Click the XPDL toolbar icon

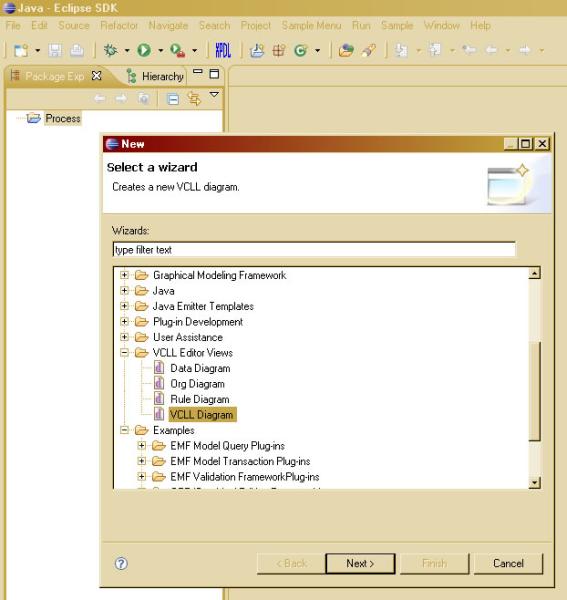tap(223, 50)
